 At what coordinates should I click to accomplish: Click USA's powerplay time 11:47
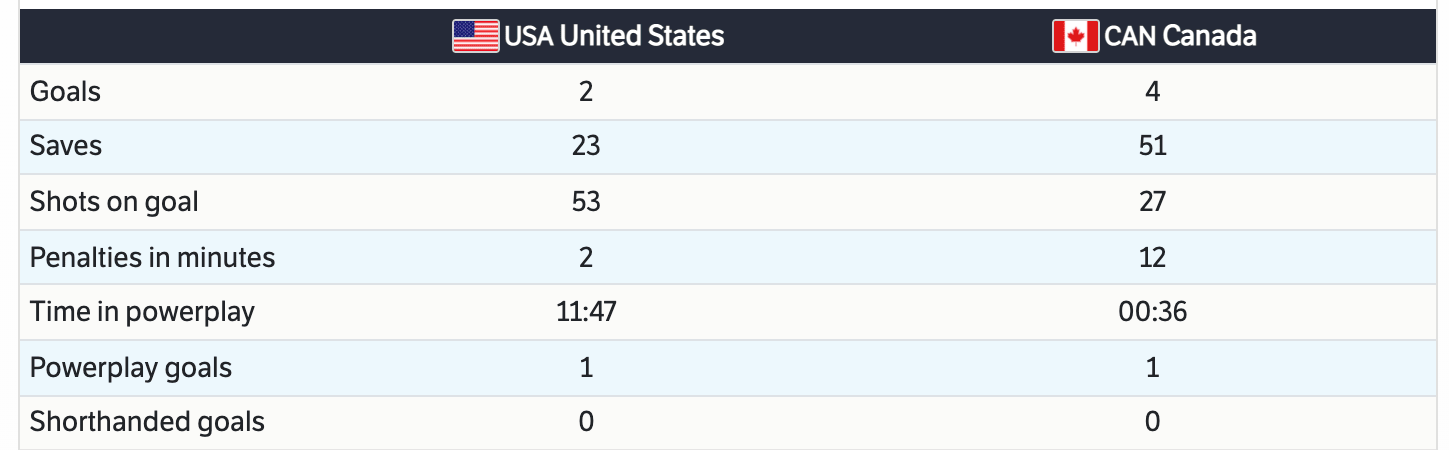tap(586, 312)
